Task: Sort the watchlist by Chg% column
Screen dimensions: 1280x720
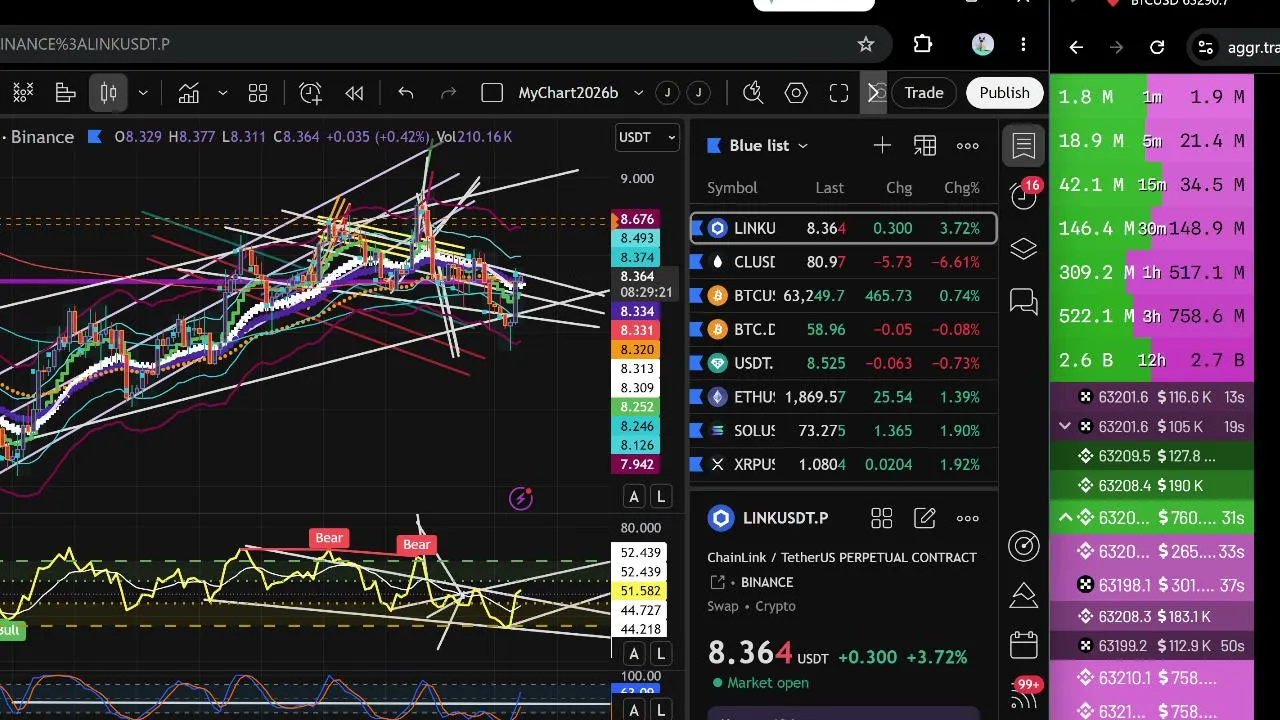Action: 962,188
